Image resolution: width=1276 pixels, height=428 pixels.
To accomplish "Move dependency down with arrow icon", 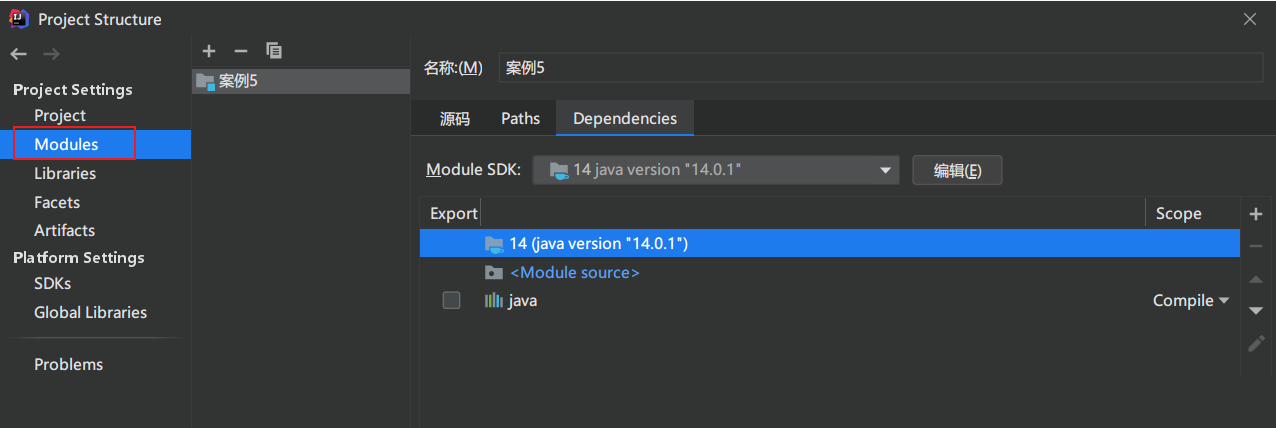I will point(1256,311).
